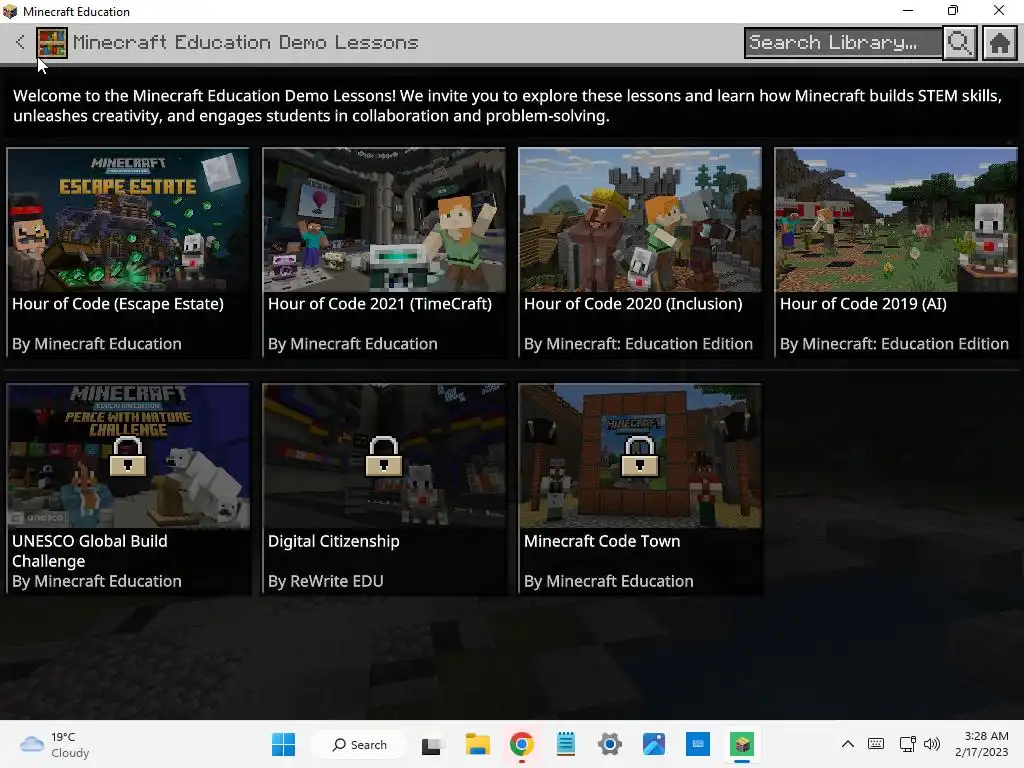Click the 'Minecraft Education Demo Lessons' header
Image resolution: width=1024 pixels, height=768 pixels.
[246, 42]
